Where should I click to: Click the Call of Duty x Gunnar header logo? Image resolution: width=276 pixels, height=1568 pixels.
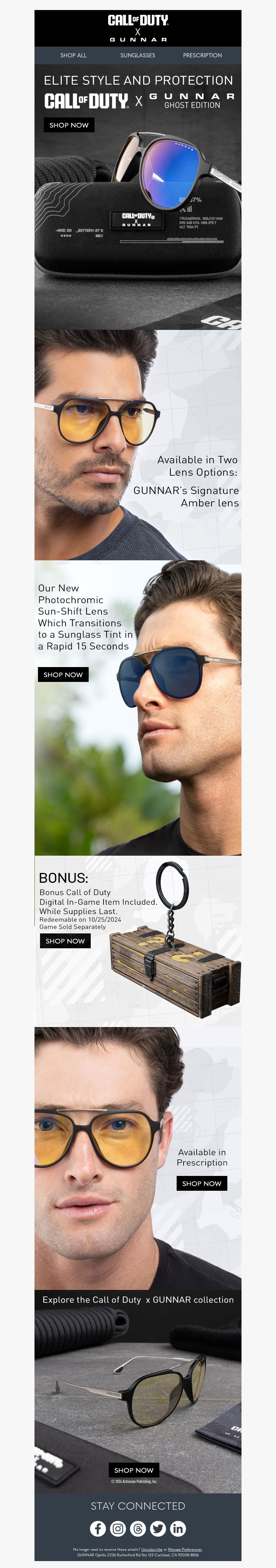(x=138, y=28)
